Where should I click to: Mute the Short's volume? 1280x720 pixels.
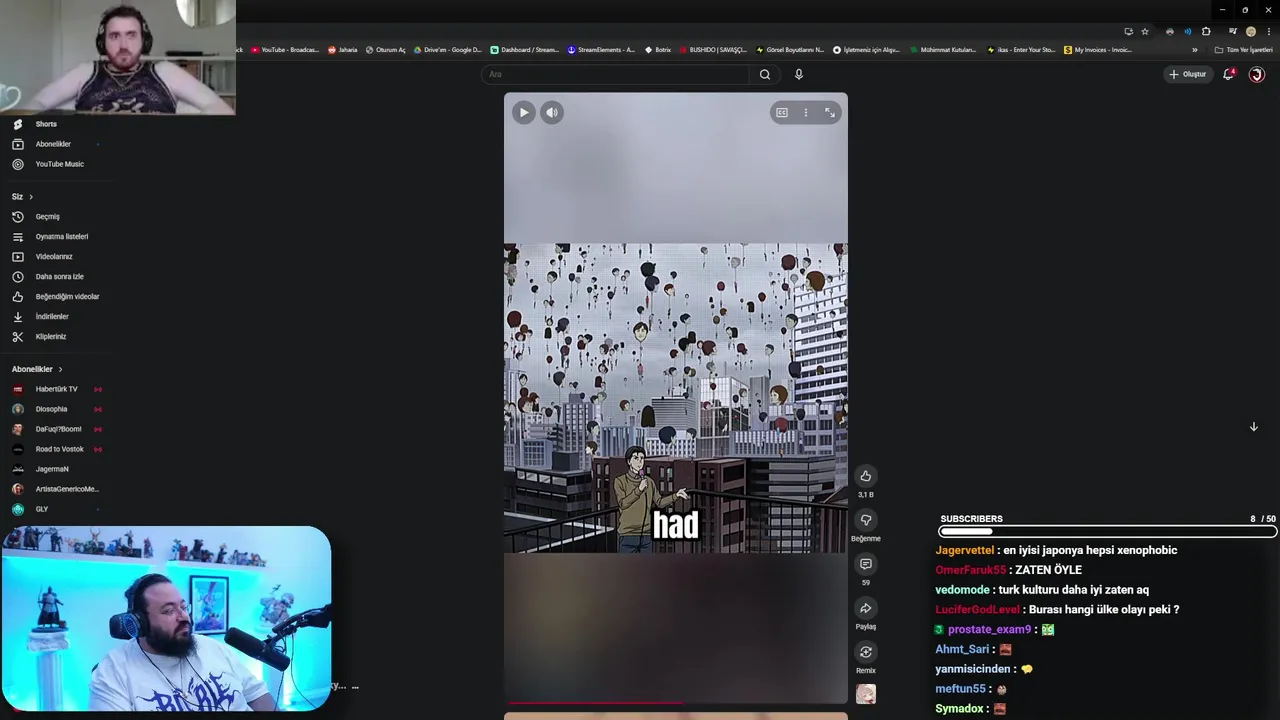(x=552, y=113)
